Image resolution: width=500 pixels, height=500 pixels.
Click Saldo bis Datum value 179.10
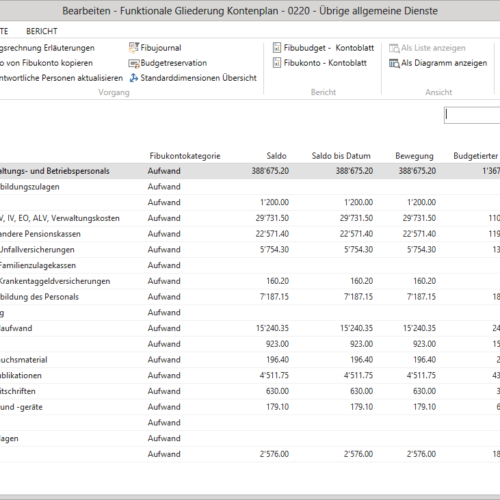tap(361, 407)
